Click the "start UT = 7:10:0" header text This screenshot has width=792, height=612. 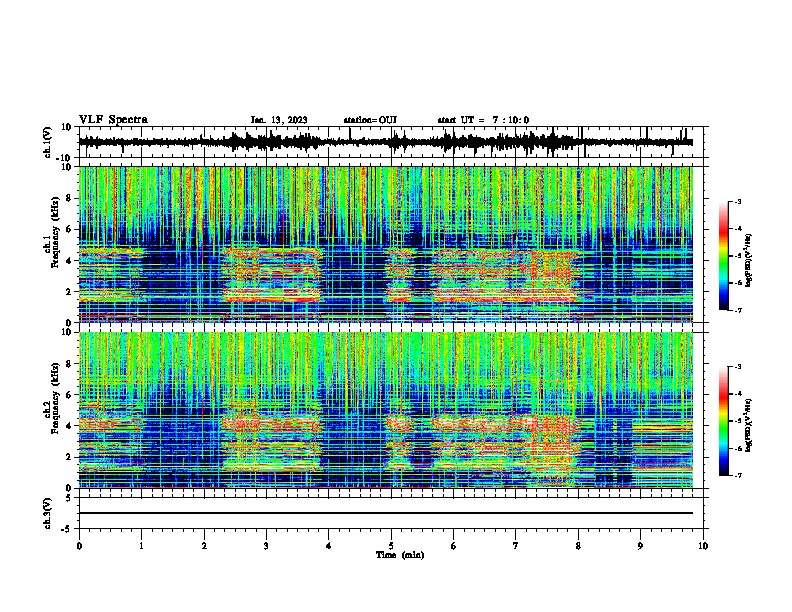pos(483,120)
